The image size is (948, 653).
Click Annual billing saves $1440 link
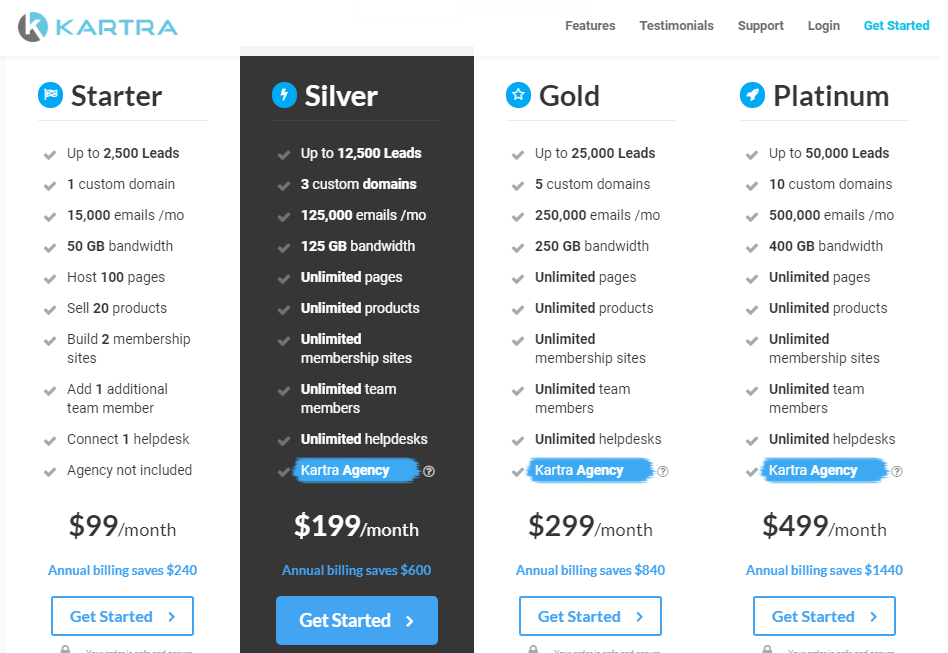[x=824, y=570]
